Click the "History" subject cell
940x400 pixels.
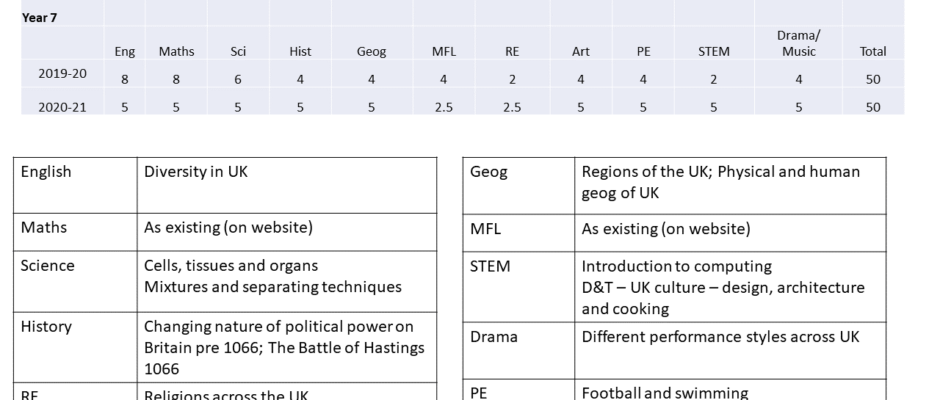[x=47, y=325]
